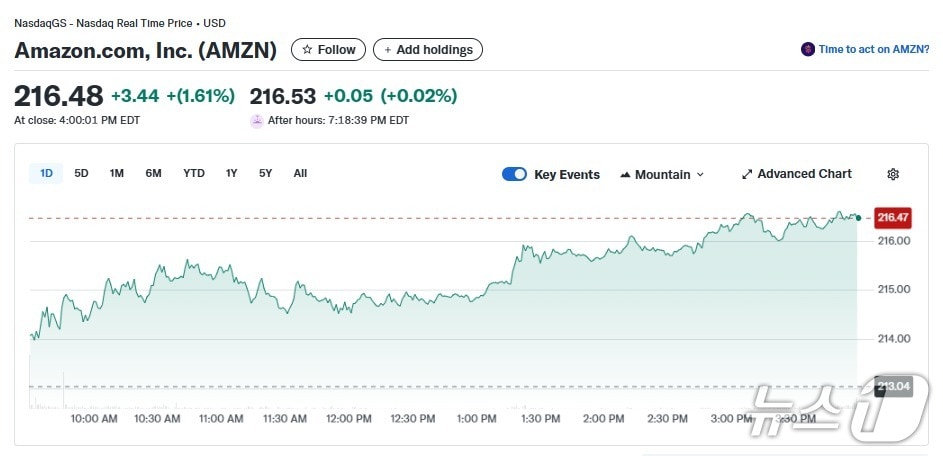Image resolution: width=943 pixels, height=456 pixels.
Task: Show the 6M price history
Action: tap(153, 173)
